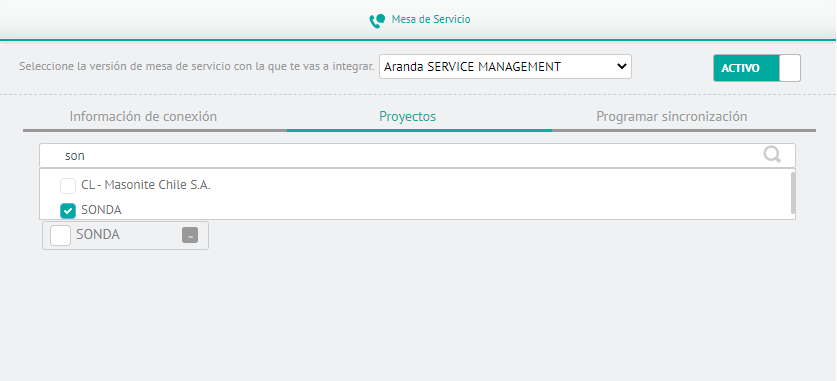Uncheck the SONDA checkbox in the results list
The height and width of the screenshot is (381, 837).
[68, 211]
